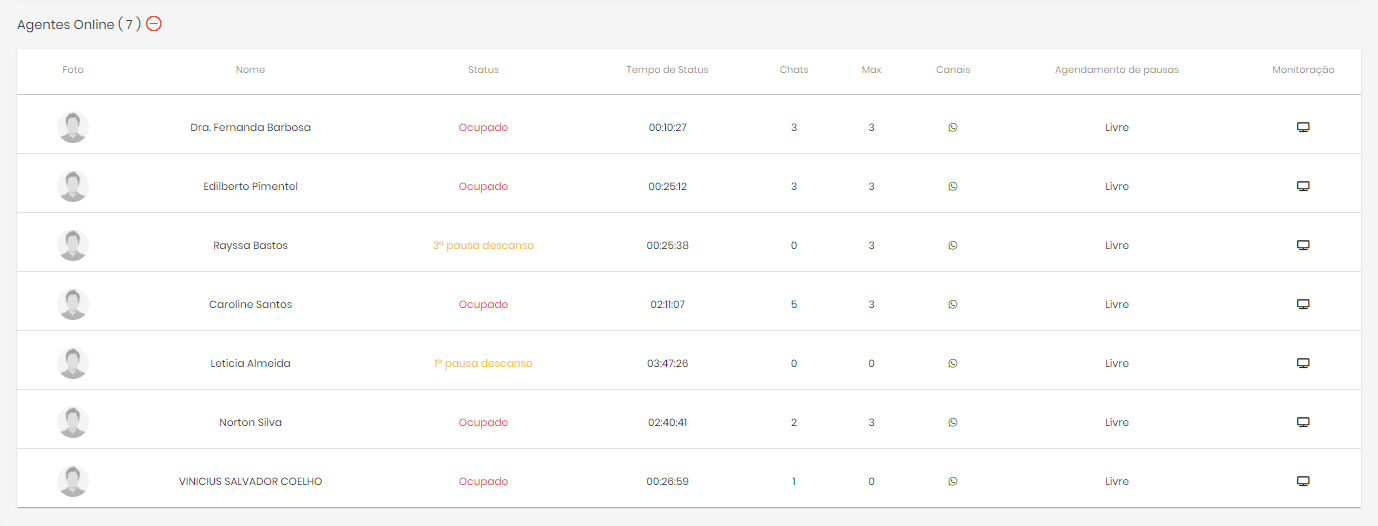Collapse the Agentes Online section
The image size is (1378, 526).
pos(154,24)
